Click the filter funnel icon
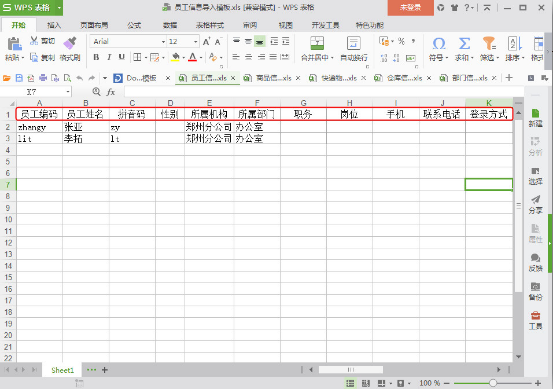 pos(489,43)
